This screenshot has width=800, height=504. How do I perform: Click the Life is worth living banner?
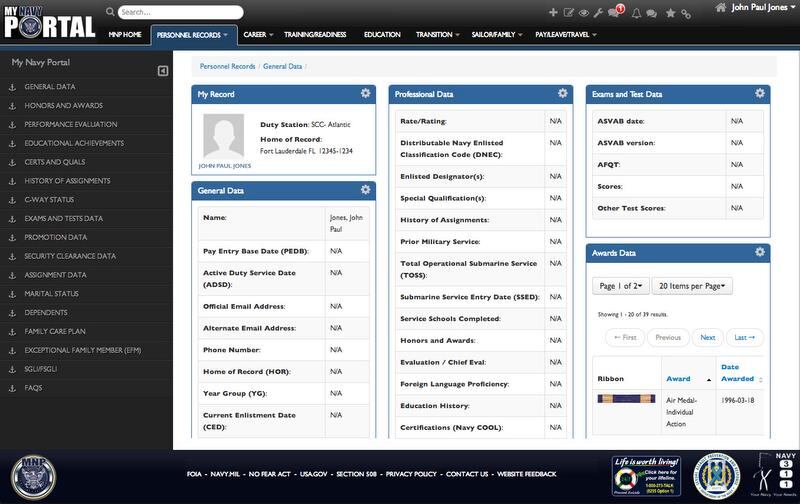pos(646,476)
